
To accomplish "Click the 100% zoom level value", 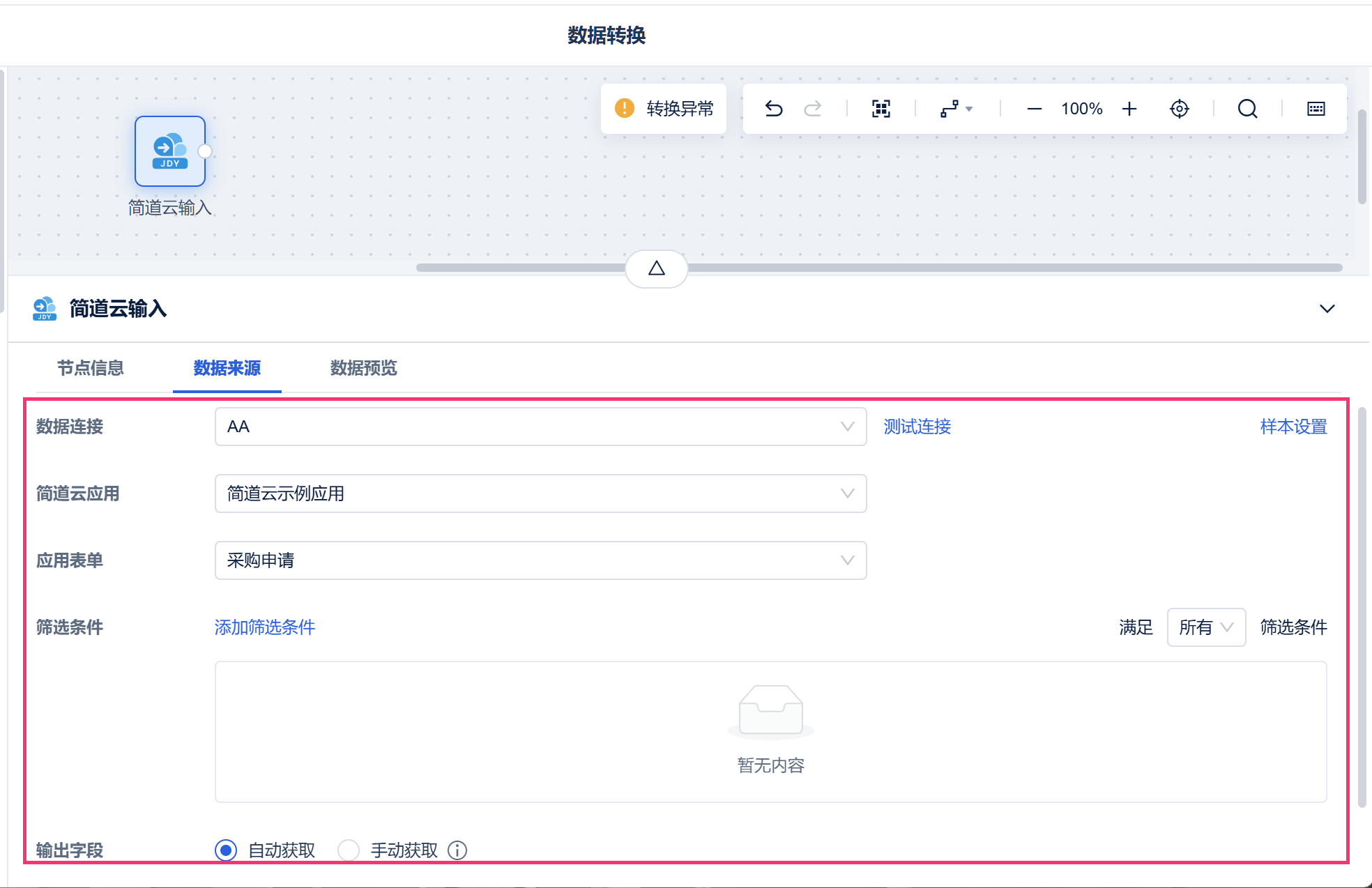I will coord(1082,109).
